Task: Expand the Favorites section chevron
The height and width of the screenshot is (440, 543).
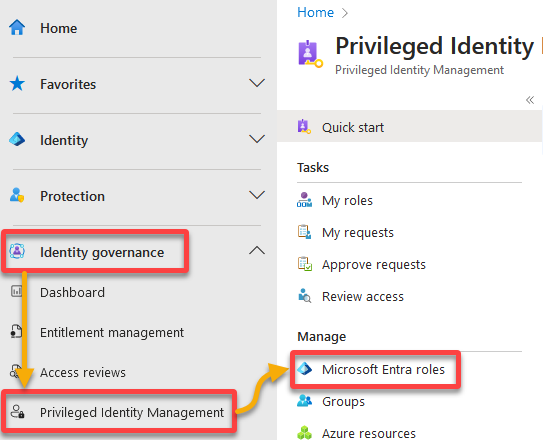Action: tap(257, 83)
